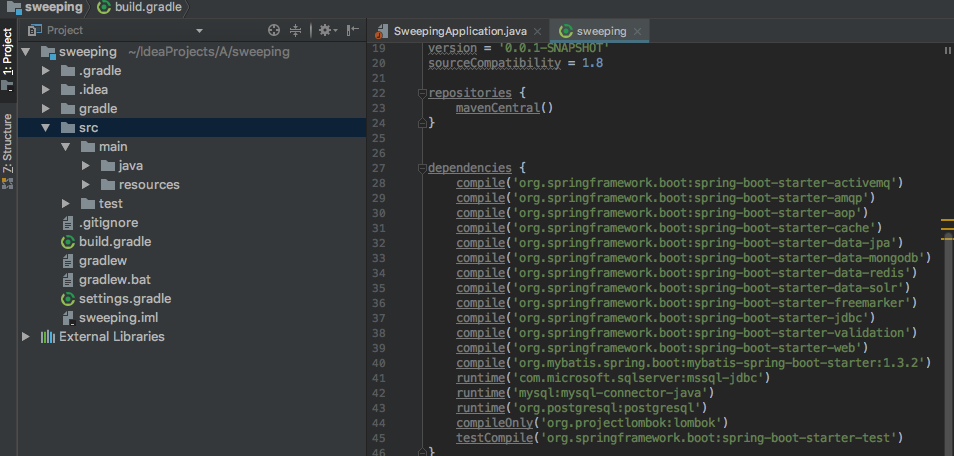Fold the repositories block at line 22
The width and height of the screenshot is (954, 456).
(x=422, y=93)
